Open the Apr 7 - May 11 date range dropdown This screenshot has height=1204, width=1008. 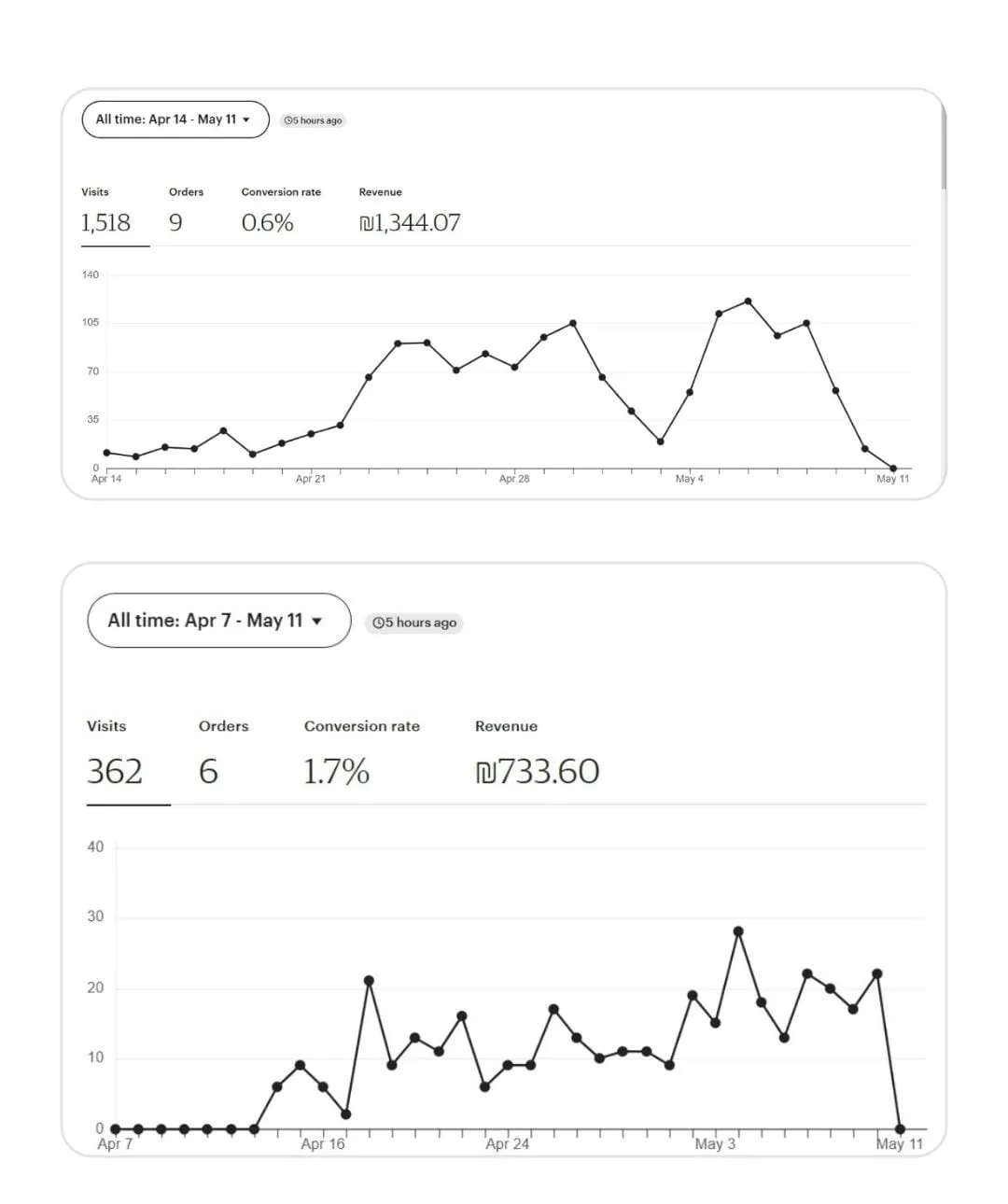218,621
